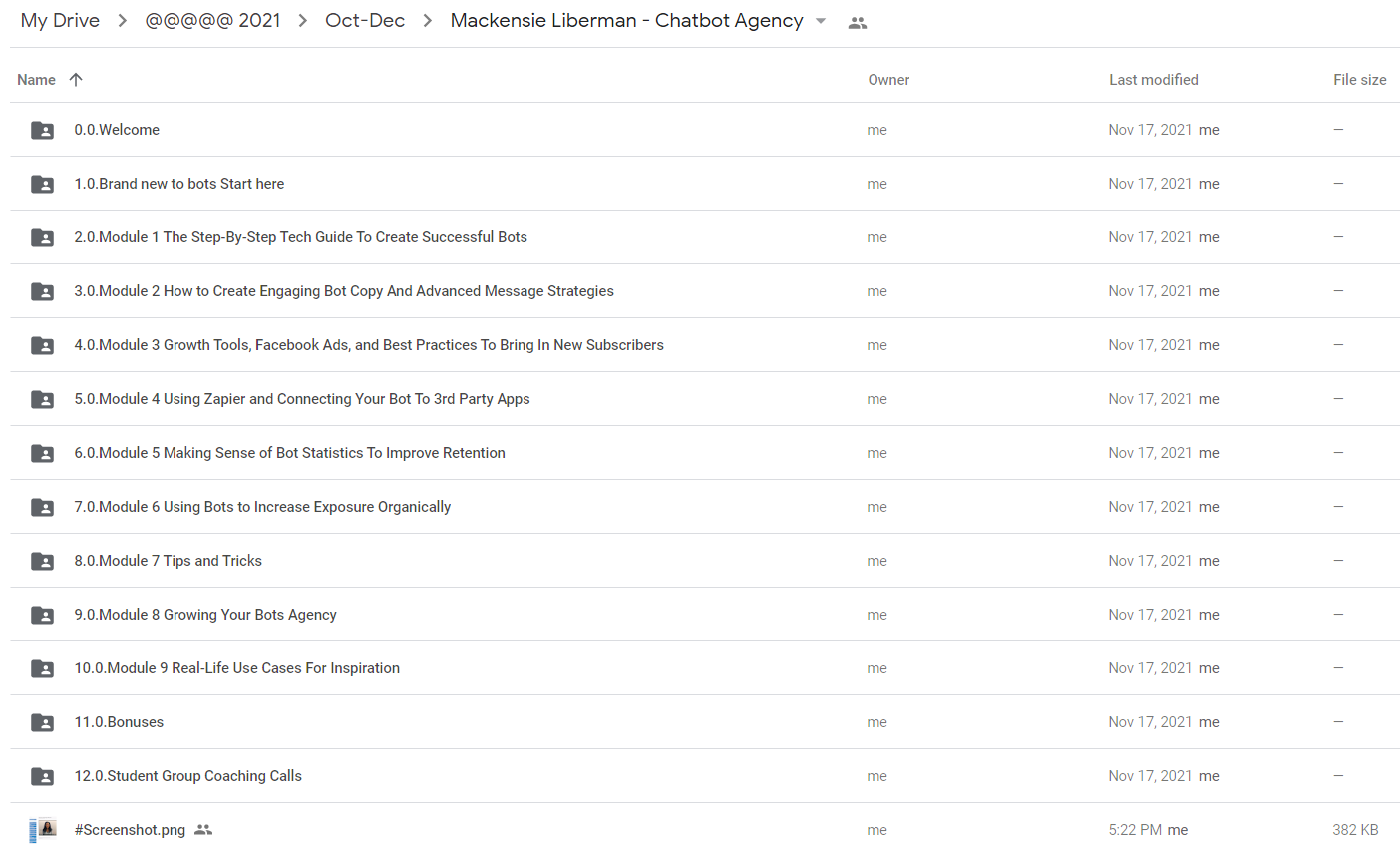Click folder icon beside 9.0.Module 8

42,615
